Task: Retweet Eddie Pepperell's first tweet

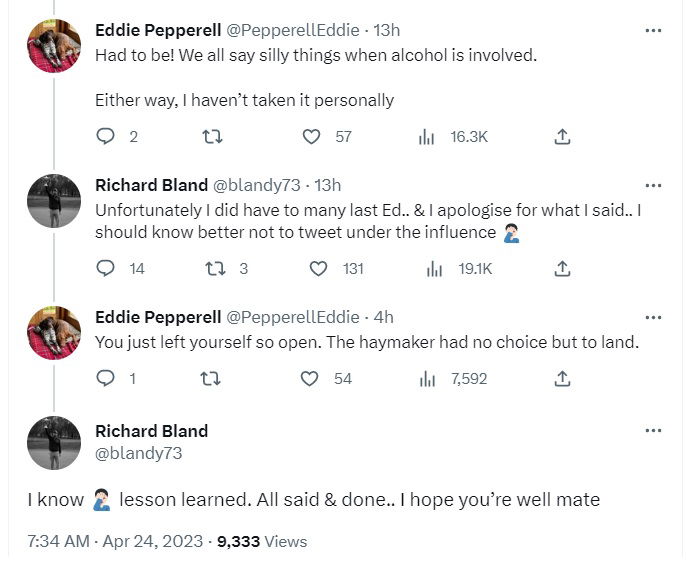Action: (x=211, y=136)
